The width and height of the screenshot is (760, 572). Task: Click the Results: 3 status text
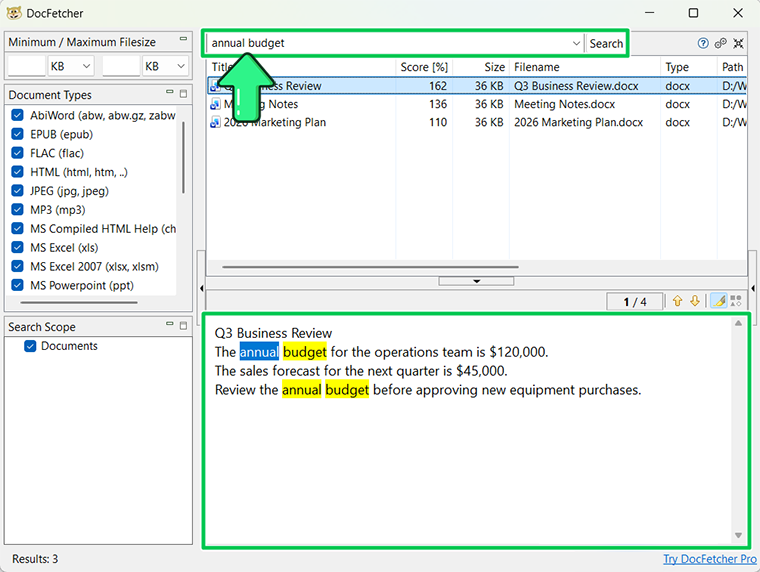click(35, 559)
